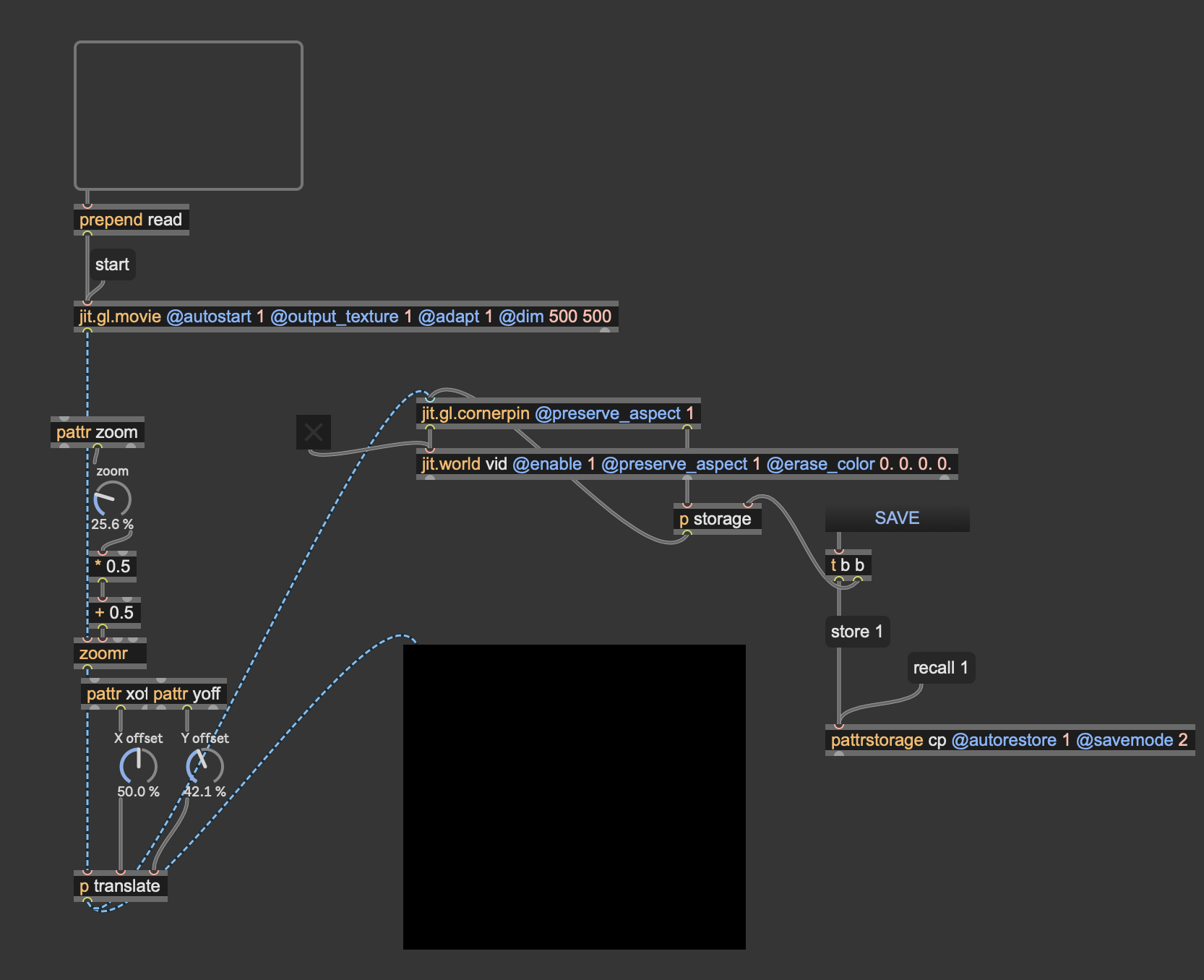Screen dimensions: 1204x980
Task: Toggle the X checkbox connected to jit.world
Action: coord(314,432)
